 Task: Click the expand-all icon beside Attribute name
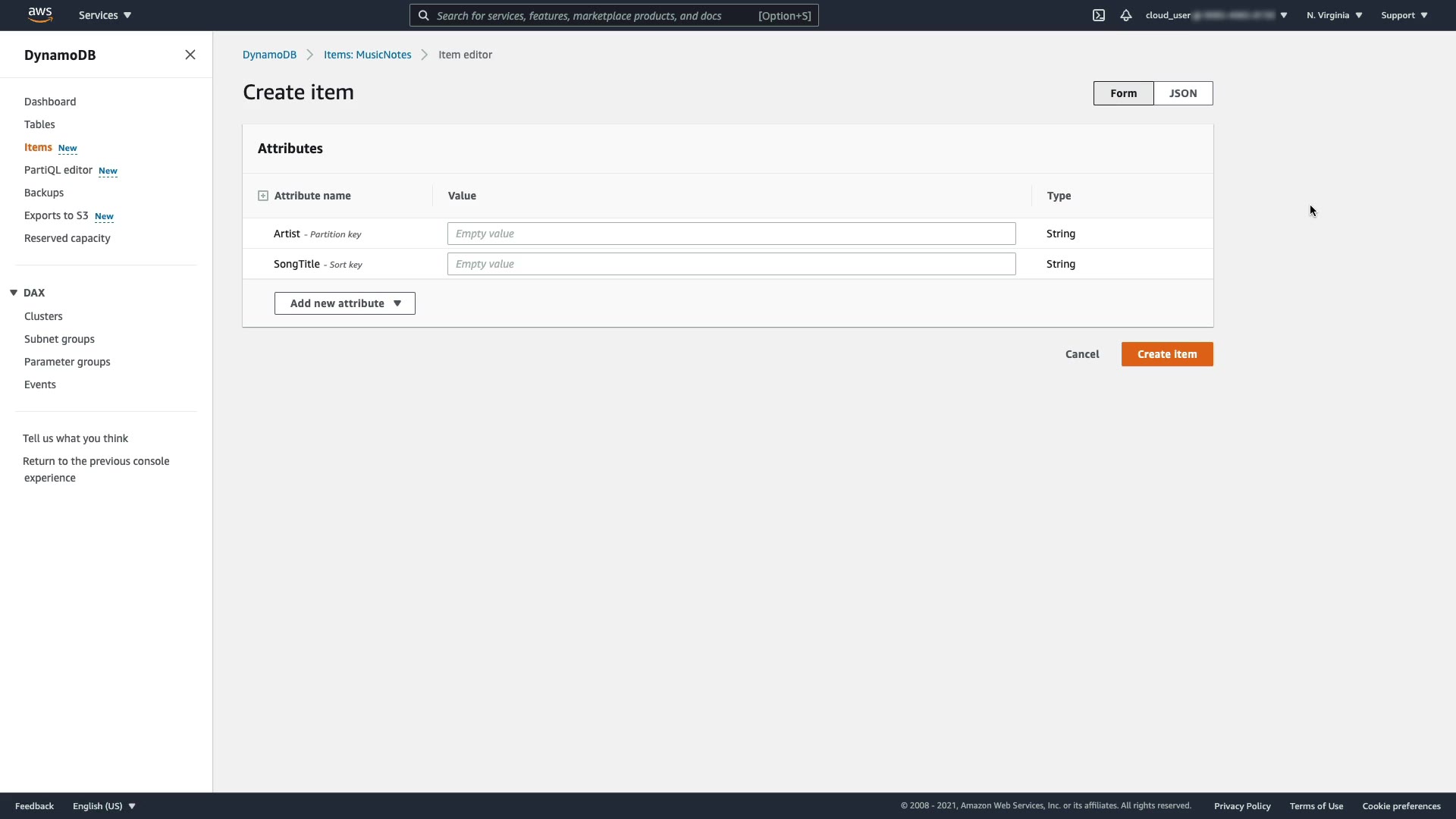pos(263,196)
